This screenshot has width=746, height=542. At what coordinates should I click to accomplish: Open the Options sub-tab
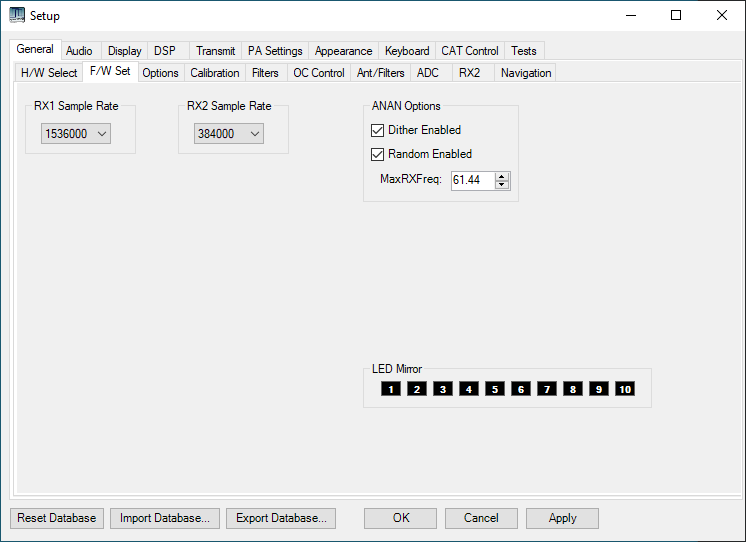(160, 73)
